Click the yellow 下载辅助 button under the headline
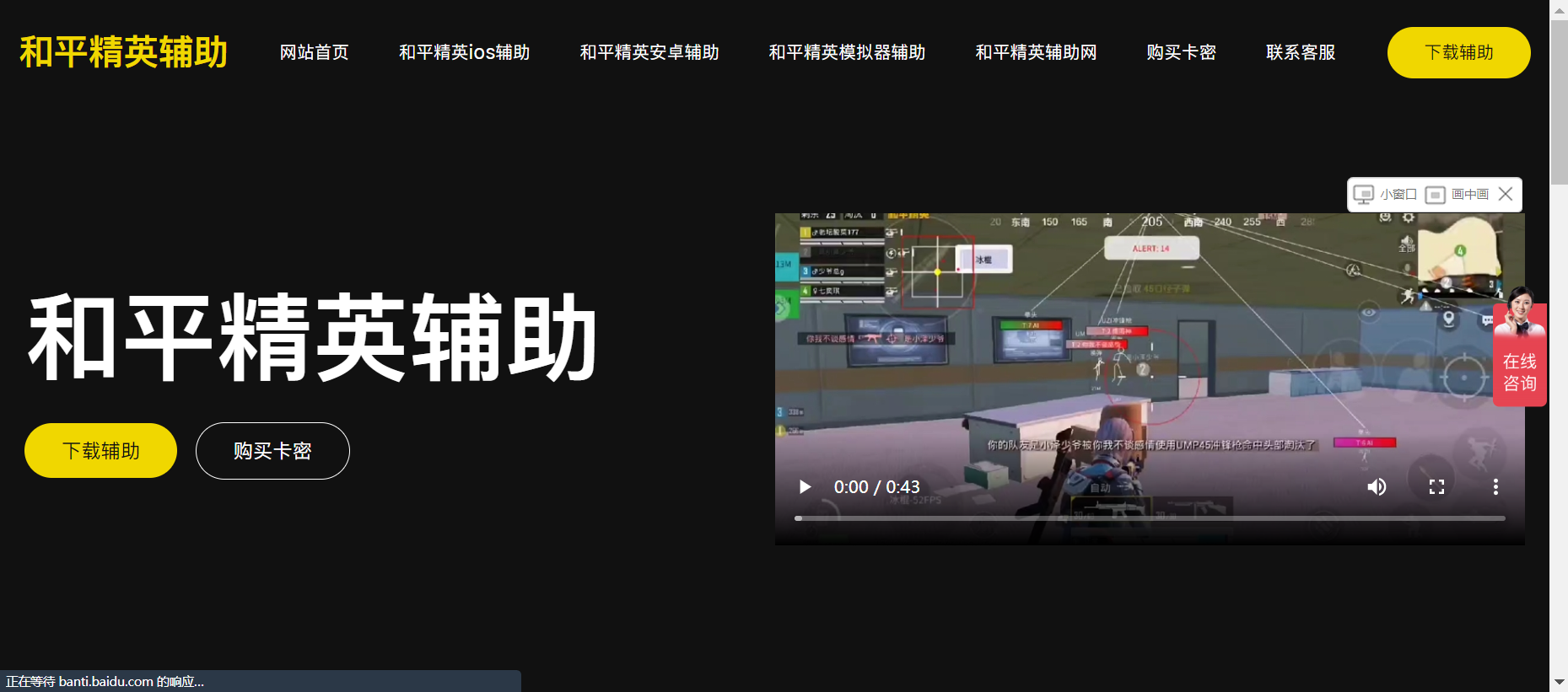The width and height of the screenshot is (1568, 692). click(x=101, y=451)
